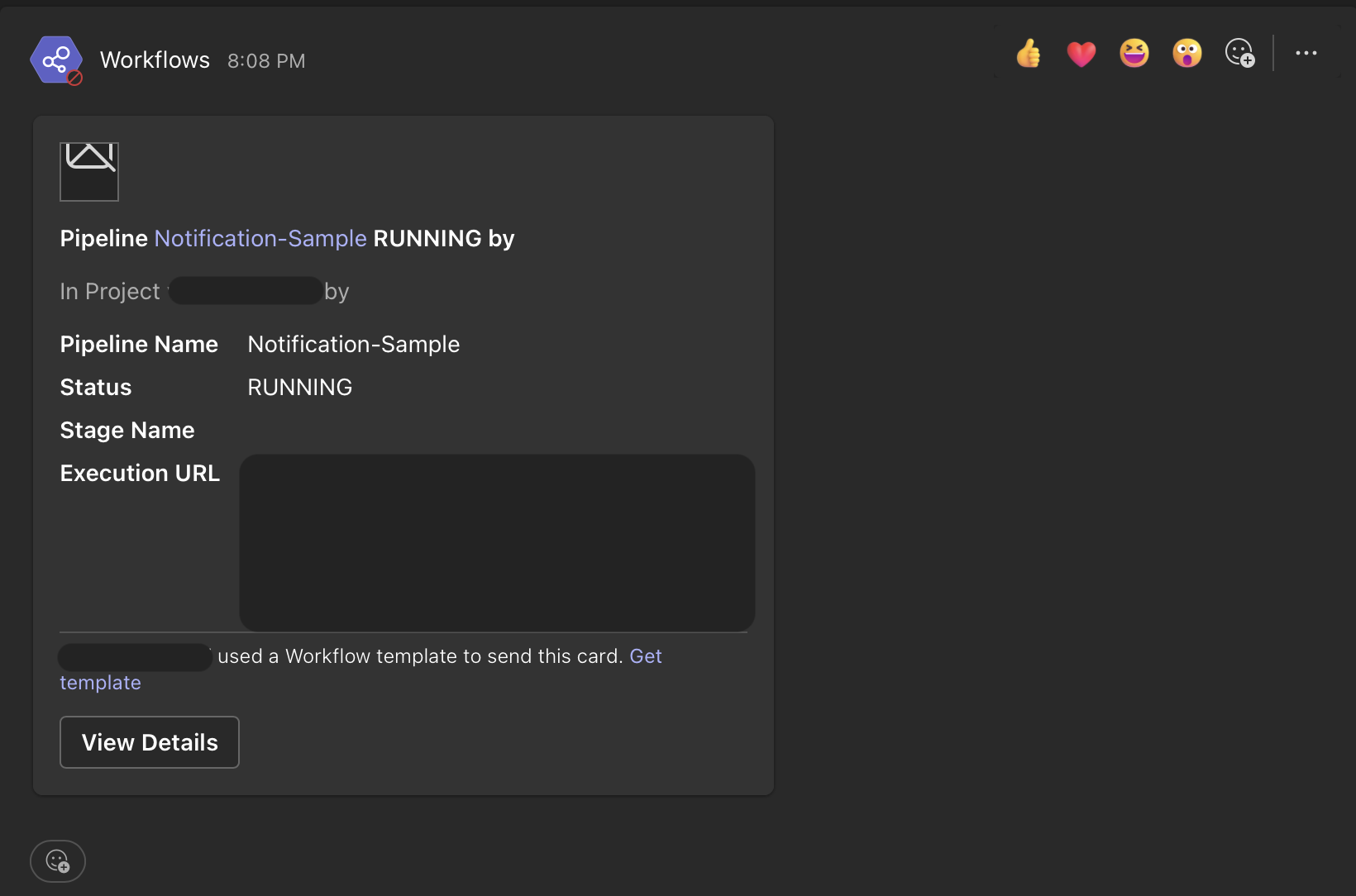Click the Workflows app avatar icon

coord(56,60)
